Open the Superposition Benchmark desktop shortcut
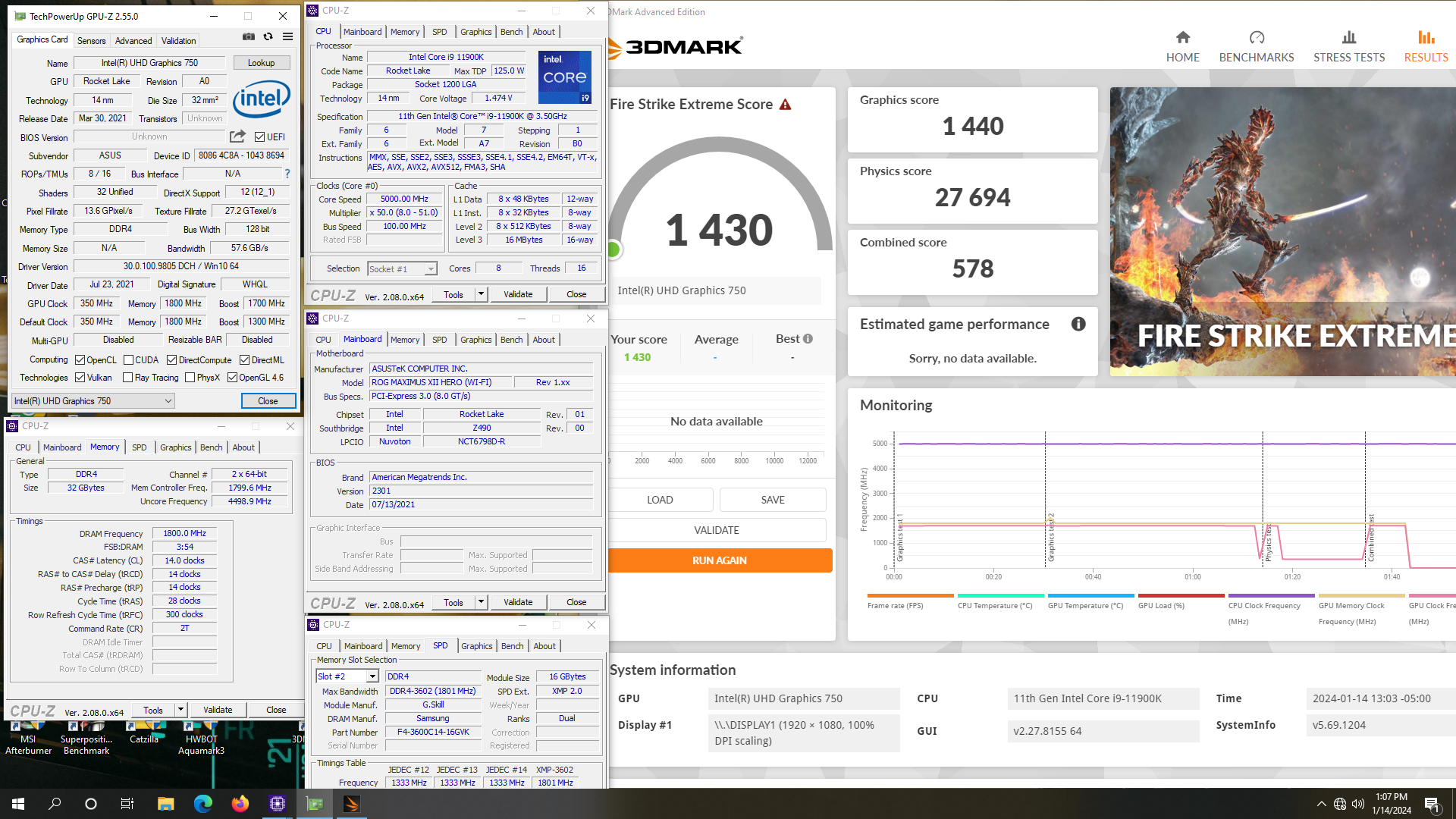Image resolution: width=1456 pixels, height=819 pixels. (86, 737)
